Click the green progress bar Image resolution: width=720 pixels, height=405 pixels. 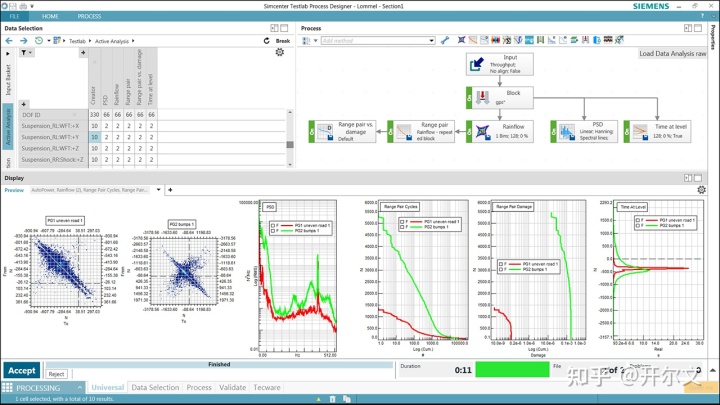pyautogui.click(x=512, y=370)
